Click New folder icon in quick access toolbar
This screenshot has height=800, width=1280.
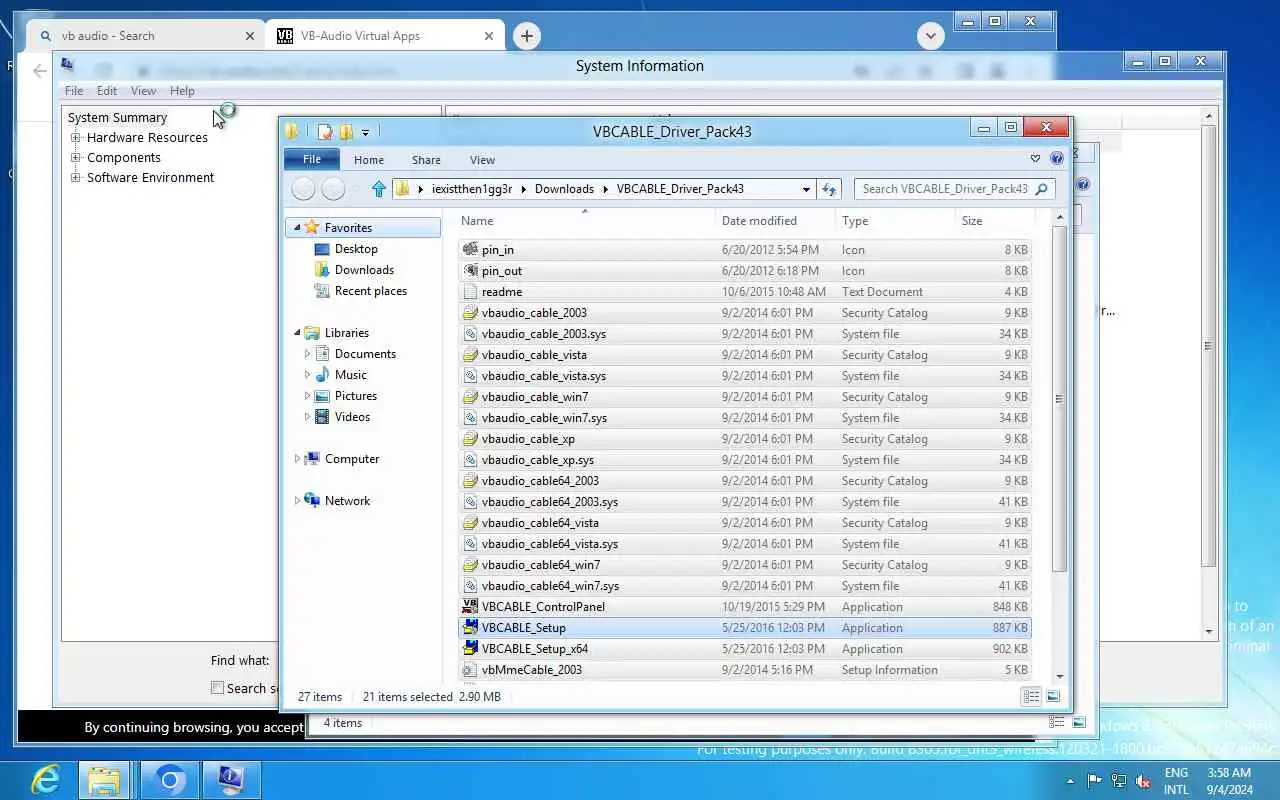coord(346,132)
